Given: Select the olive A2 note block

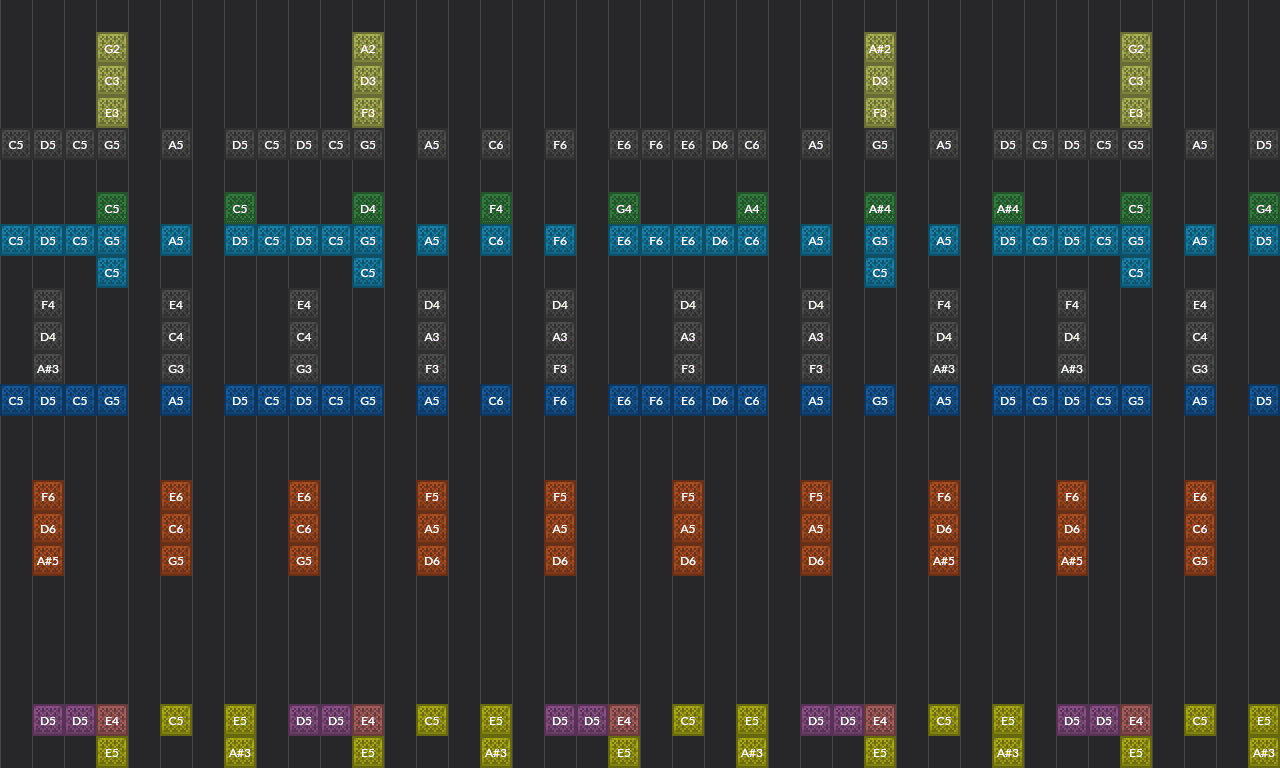Looking at the screenshot, I should coord(368,49).
